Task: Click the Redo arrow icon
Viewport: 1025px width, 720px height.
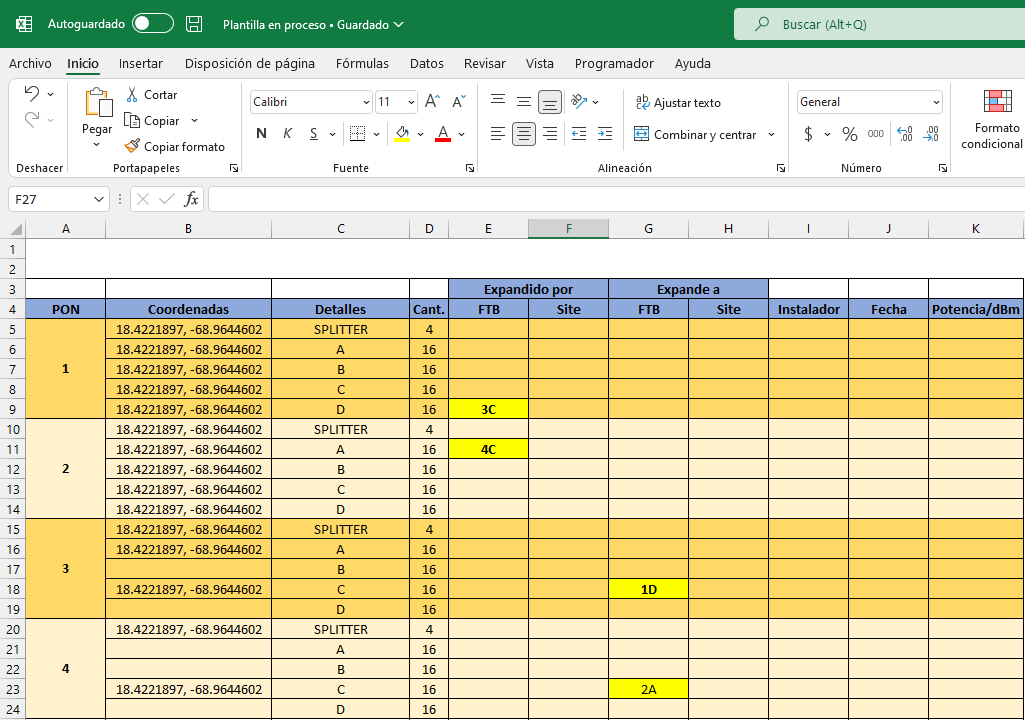Action: click(x=31, y=120)
